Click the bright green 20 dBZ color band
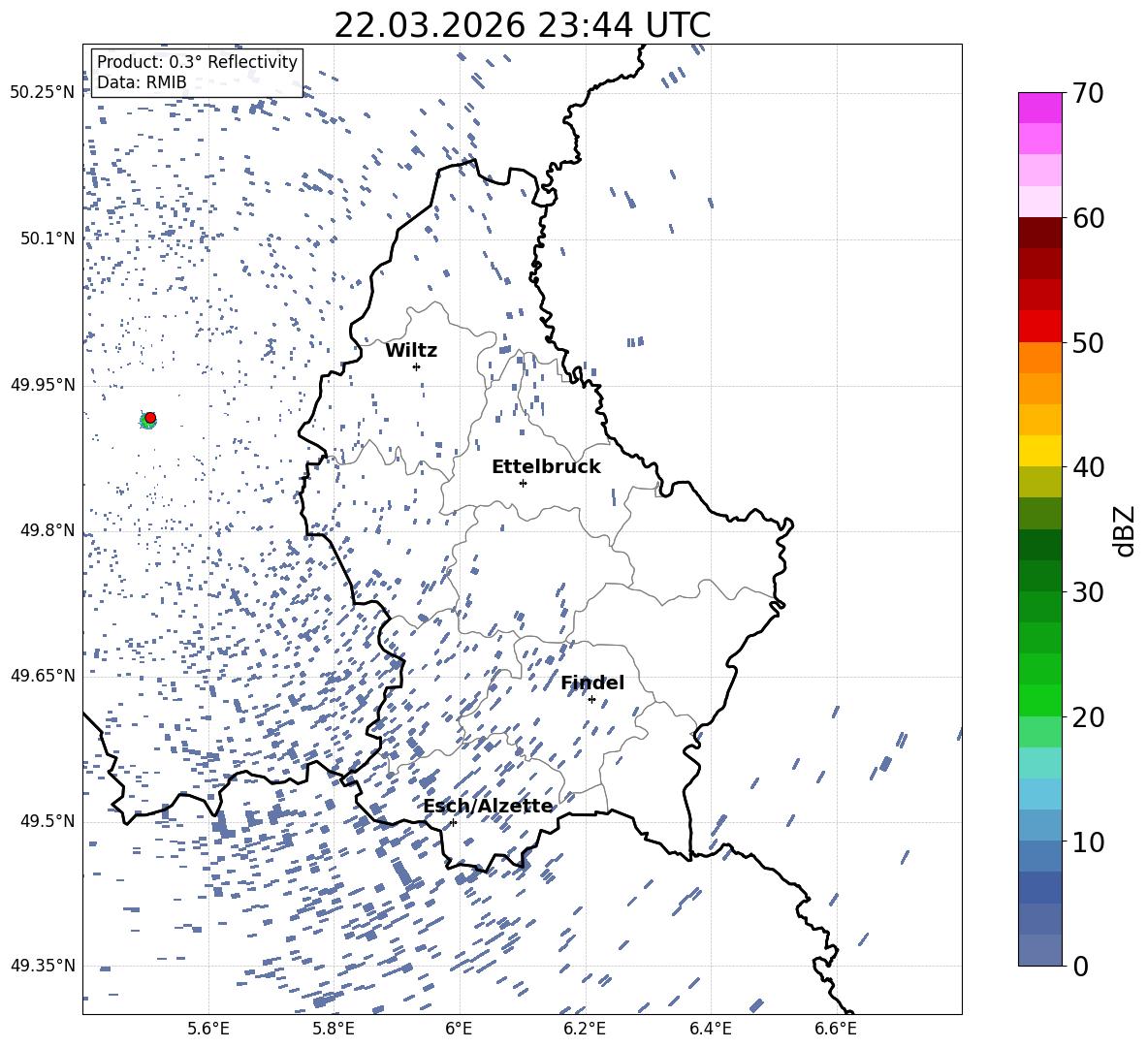Screen dimensions: 1148x1048 click(x=1039, y=700)
